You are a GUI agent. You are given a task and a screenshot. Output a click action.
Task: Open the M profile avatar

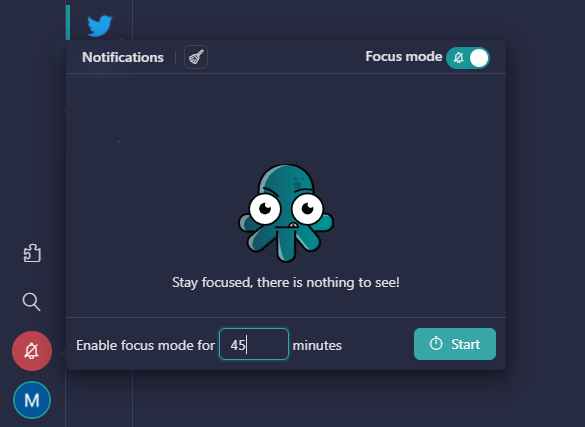[x=32, y=400]
